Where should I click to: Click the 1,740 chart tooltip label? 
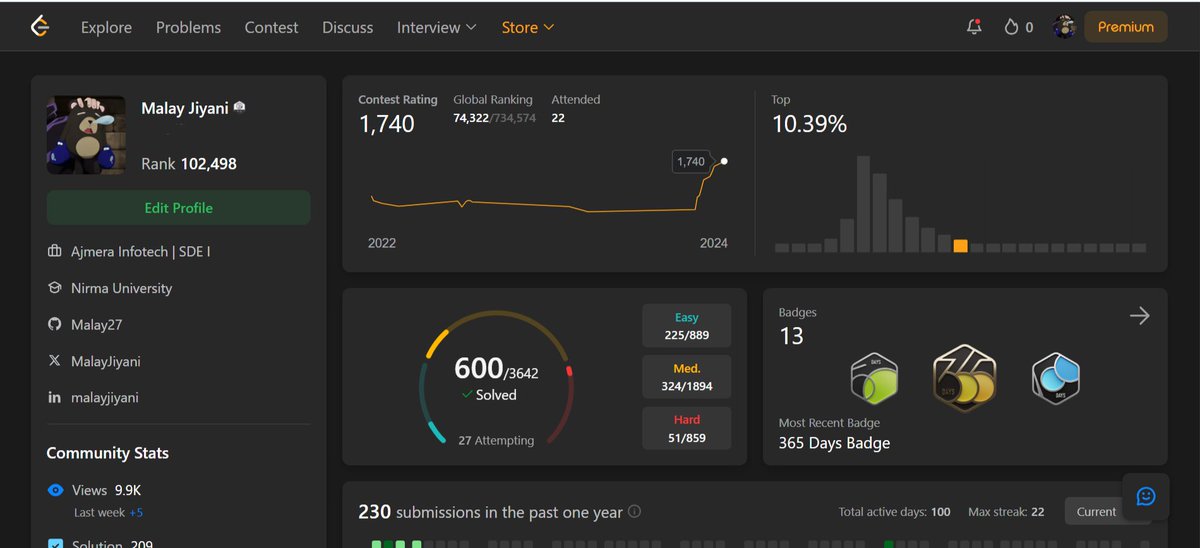691,161
